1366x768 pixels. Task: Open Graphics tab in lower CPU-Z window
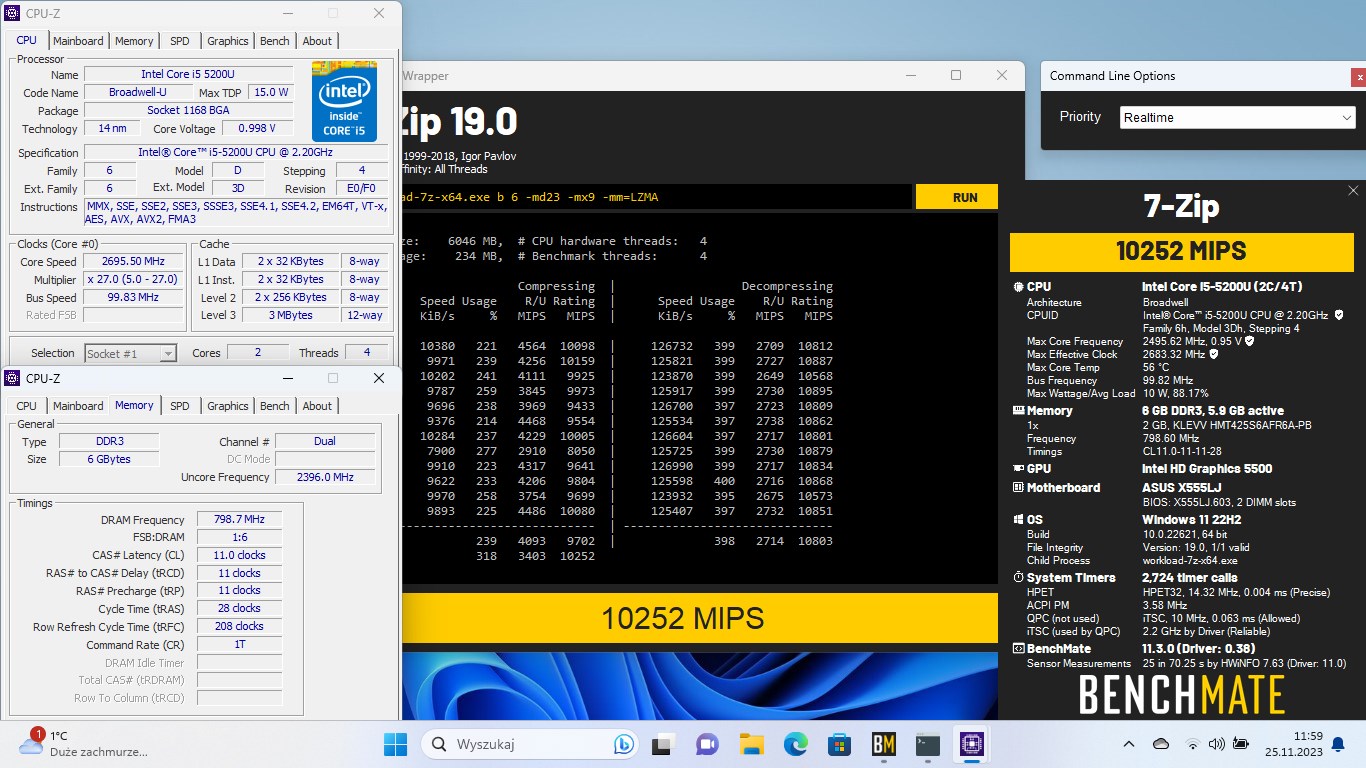click(228, 406)
